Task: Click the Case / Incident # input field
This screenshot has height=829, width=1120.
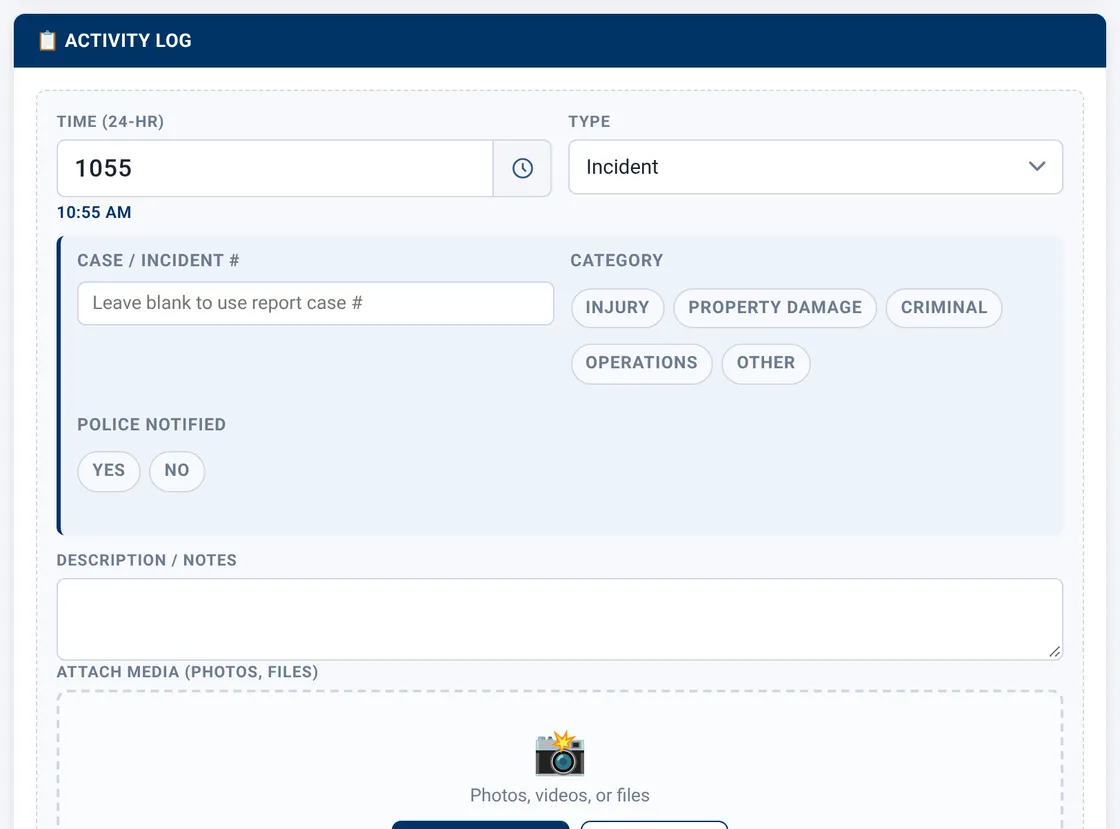Action: point(315,303)
